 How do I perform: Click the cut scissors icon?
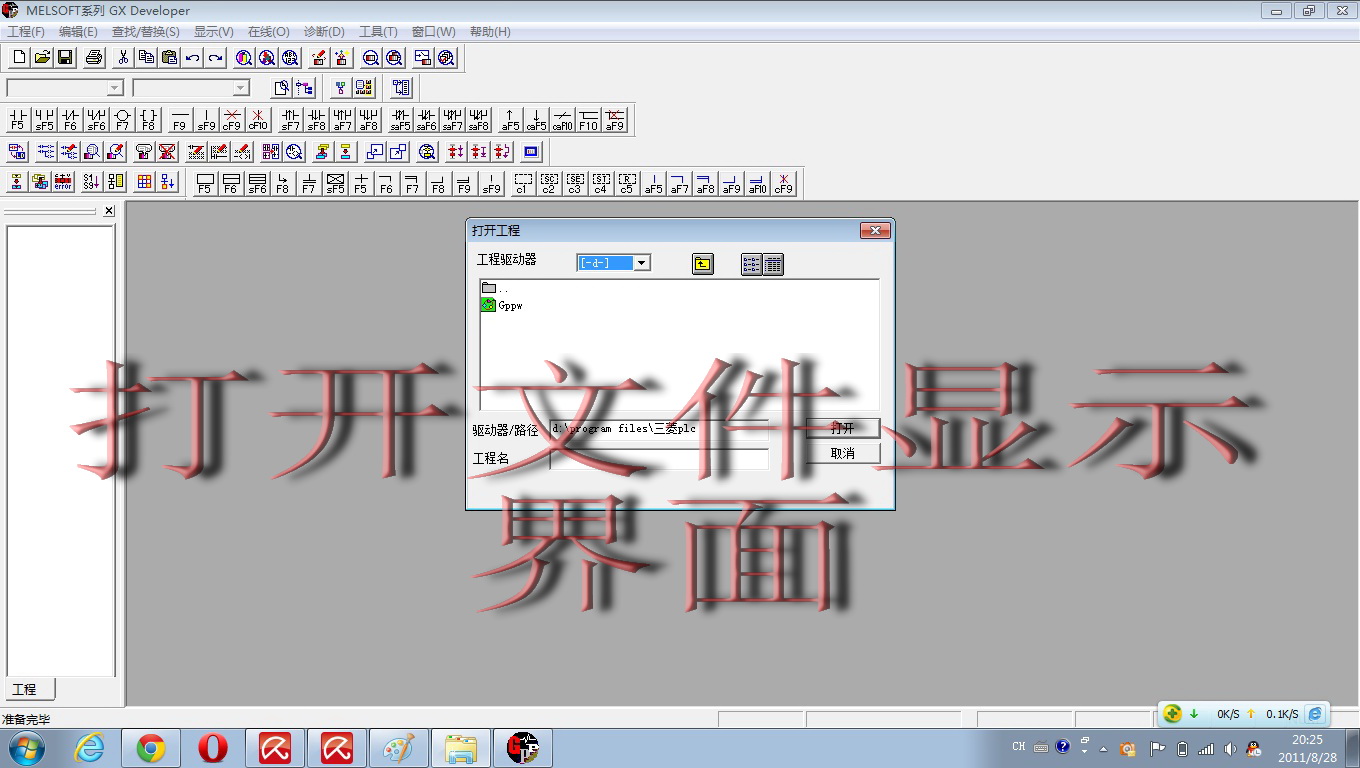click(123, 58)
